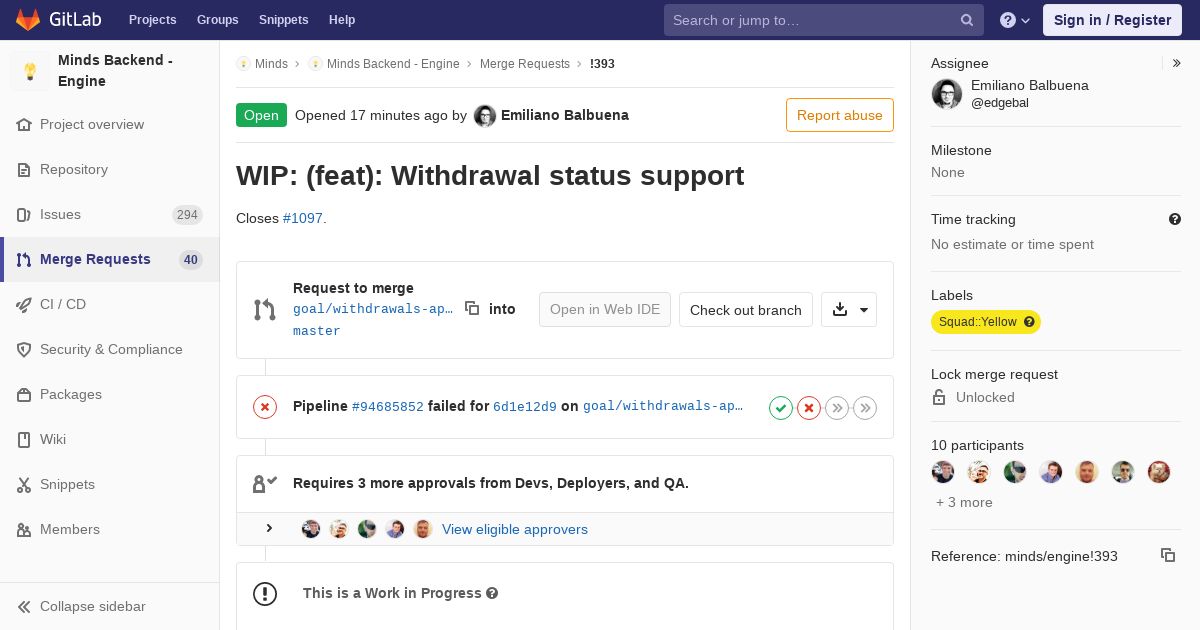Screen dimensions: 1200x630
Task: Click the failed stage red X icon
Action: pos(809,407)
